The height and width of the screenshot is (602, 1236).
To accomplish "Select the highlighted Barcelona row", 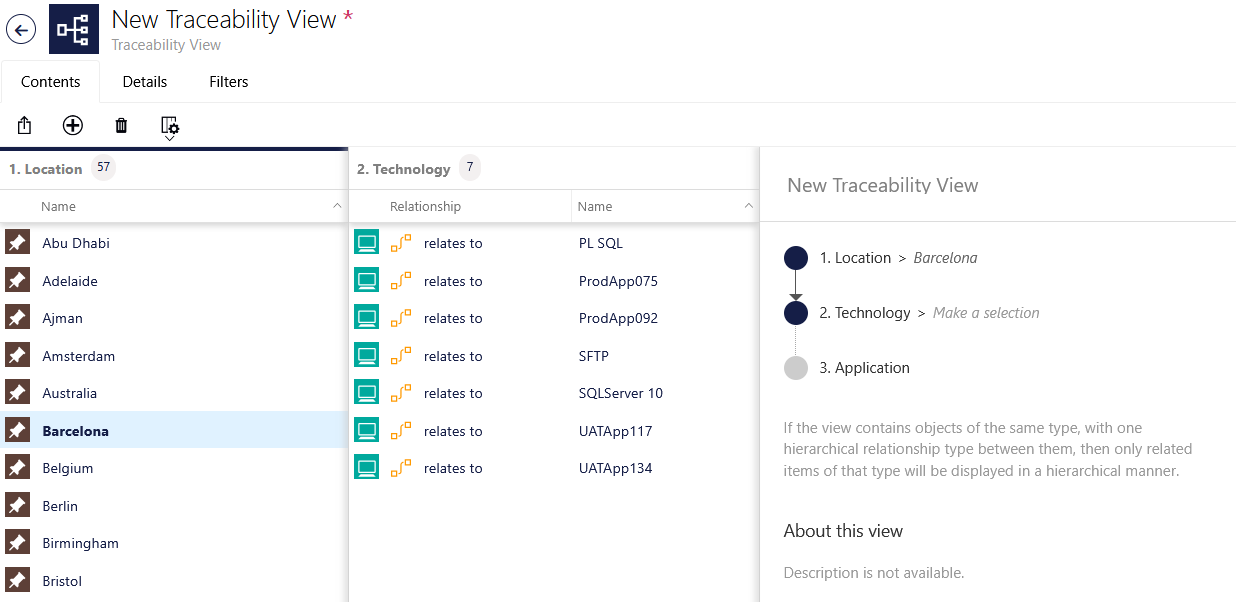I will (174, 431).
